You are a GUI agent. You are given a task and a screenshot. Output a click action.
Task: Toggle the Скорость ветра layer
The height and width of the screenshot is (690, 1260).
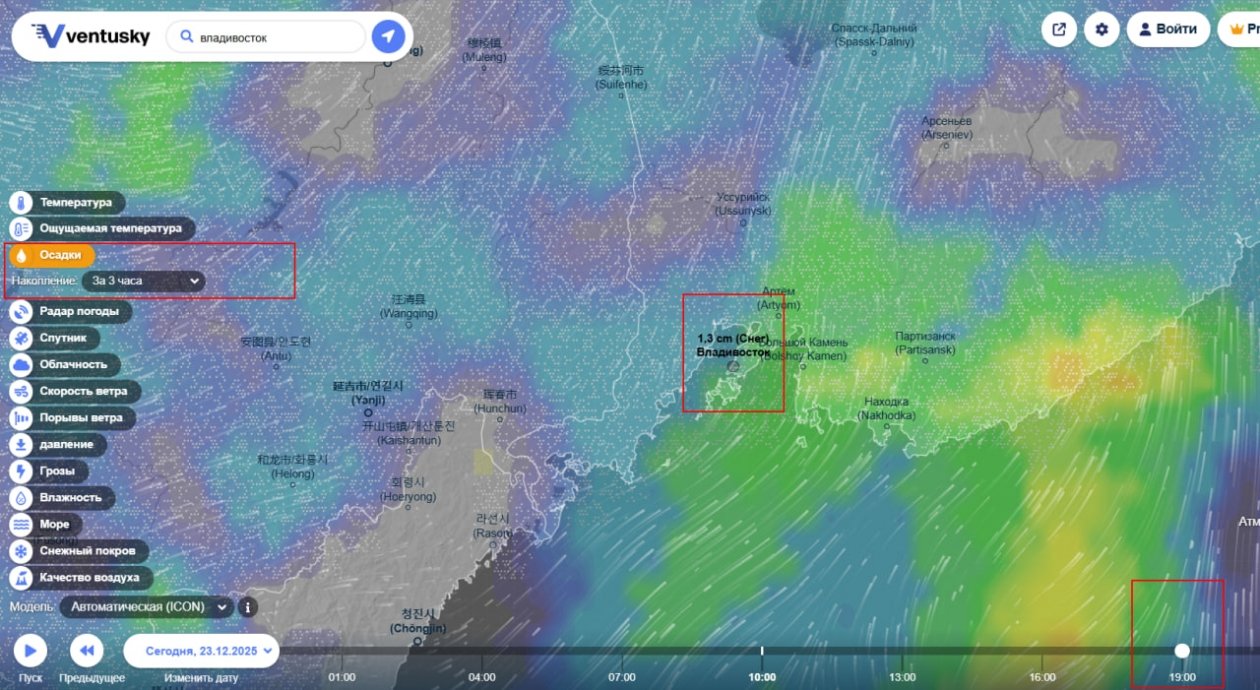pos(74,391)
